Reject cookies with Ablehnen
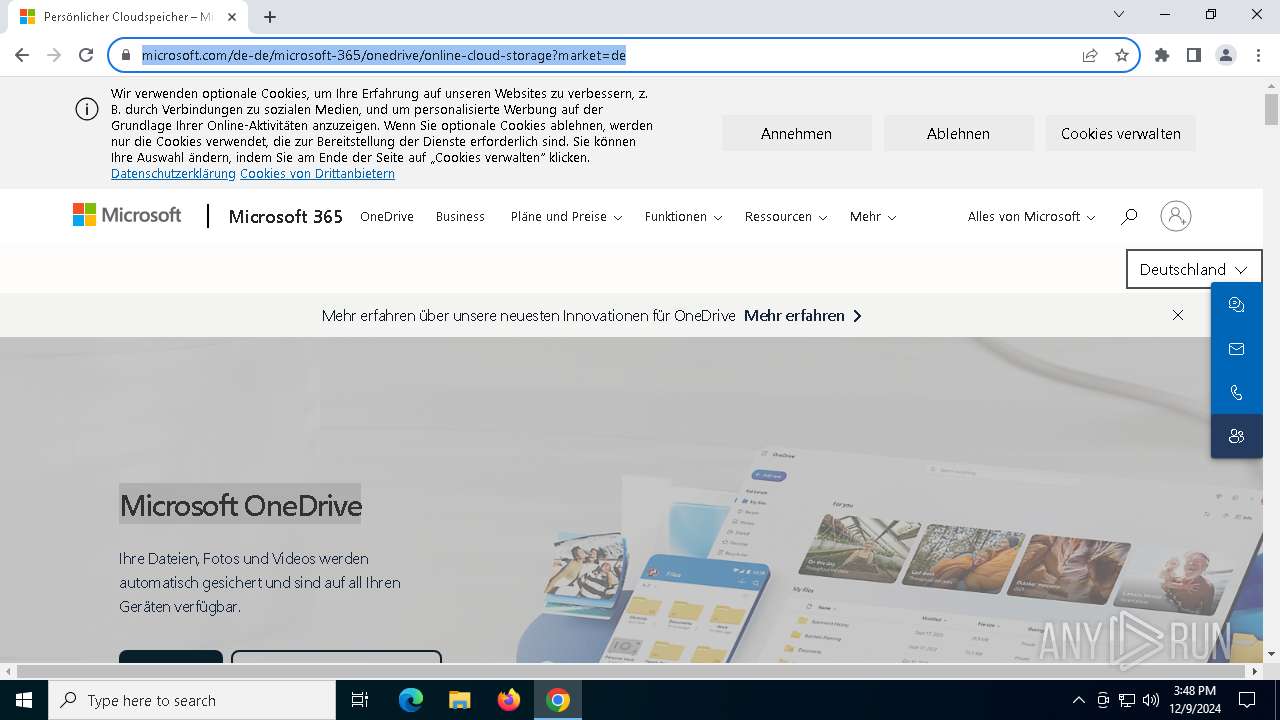1280x720 pixels. tap(958, 133)
